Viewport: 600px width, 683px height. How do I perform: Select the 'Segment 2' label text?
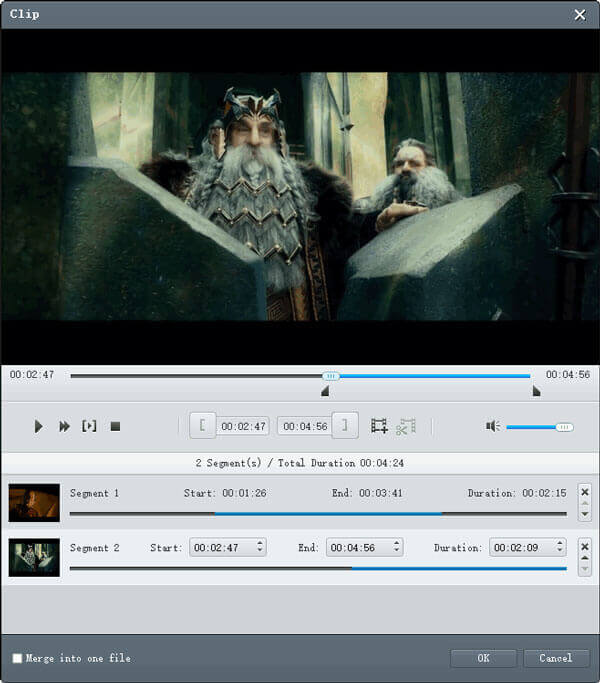click(x=94, y=548)
